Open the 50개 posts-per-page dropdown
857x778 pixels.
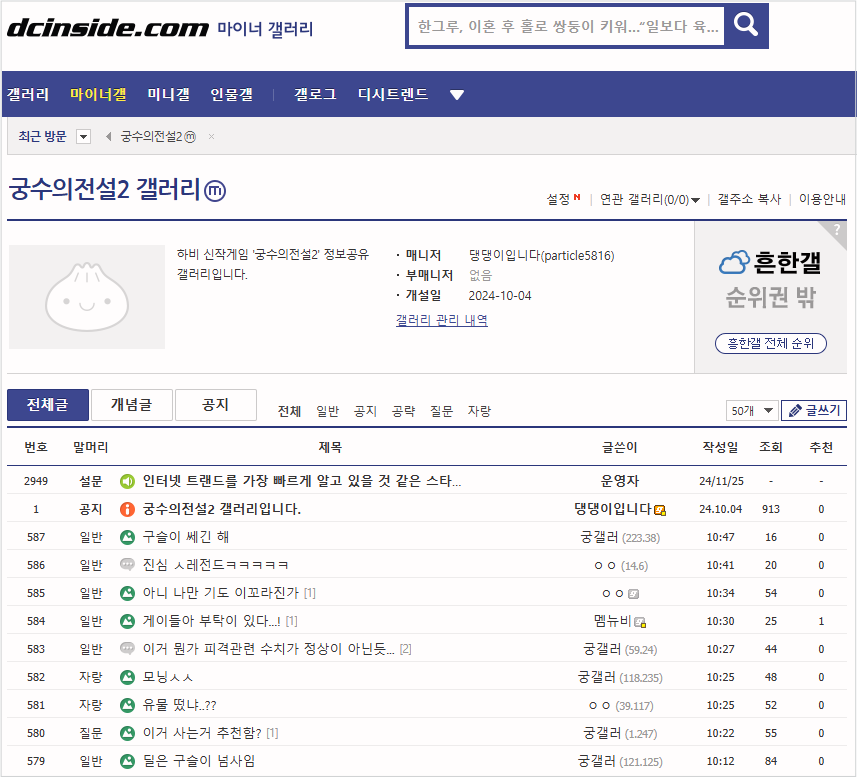point(751,411)
